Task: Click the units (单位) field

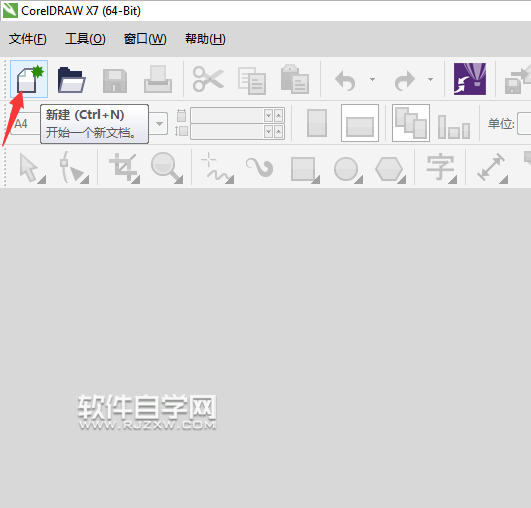Action: coord(524,124)
